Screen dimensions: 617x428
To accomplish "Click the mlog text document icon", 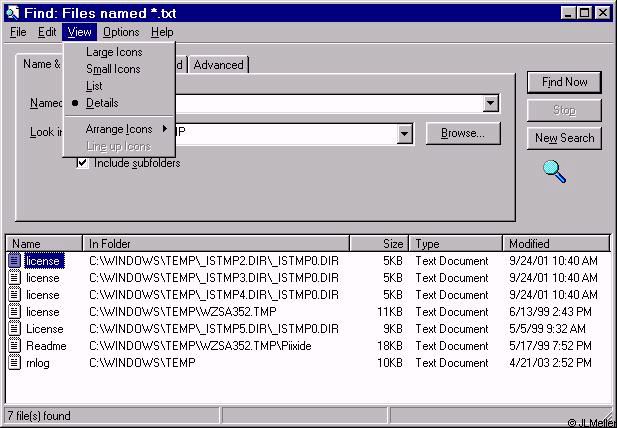I will pos(15,363).
